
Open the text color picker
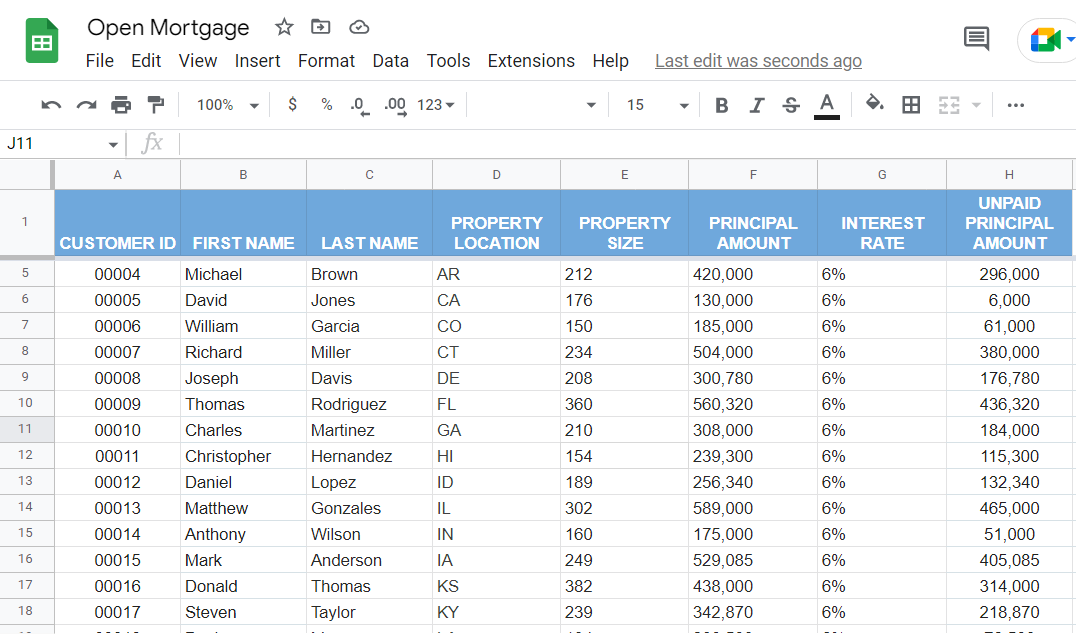coord(826,105)
